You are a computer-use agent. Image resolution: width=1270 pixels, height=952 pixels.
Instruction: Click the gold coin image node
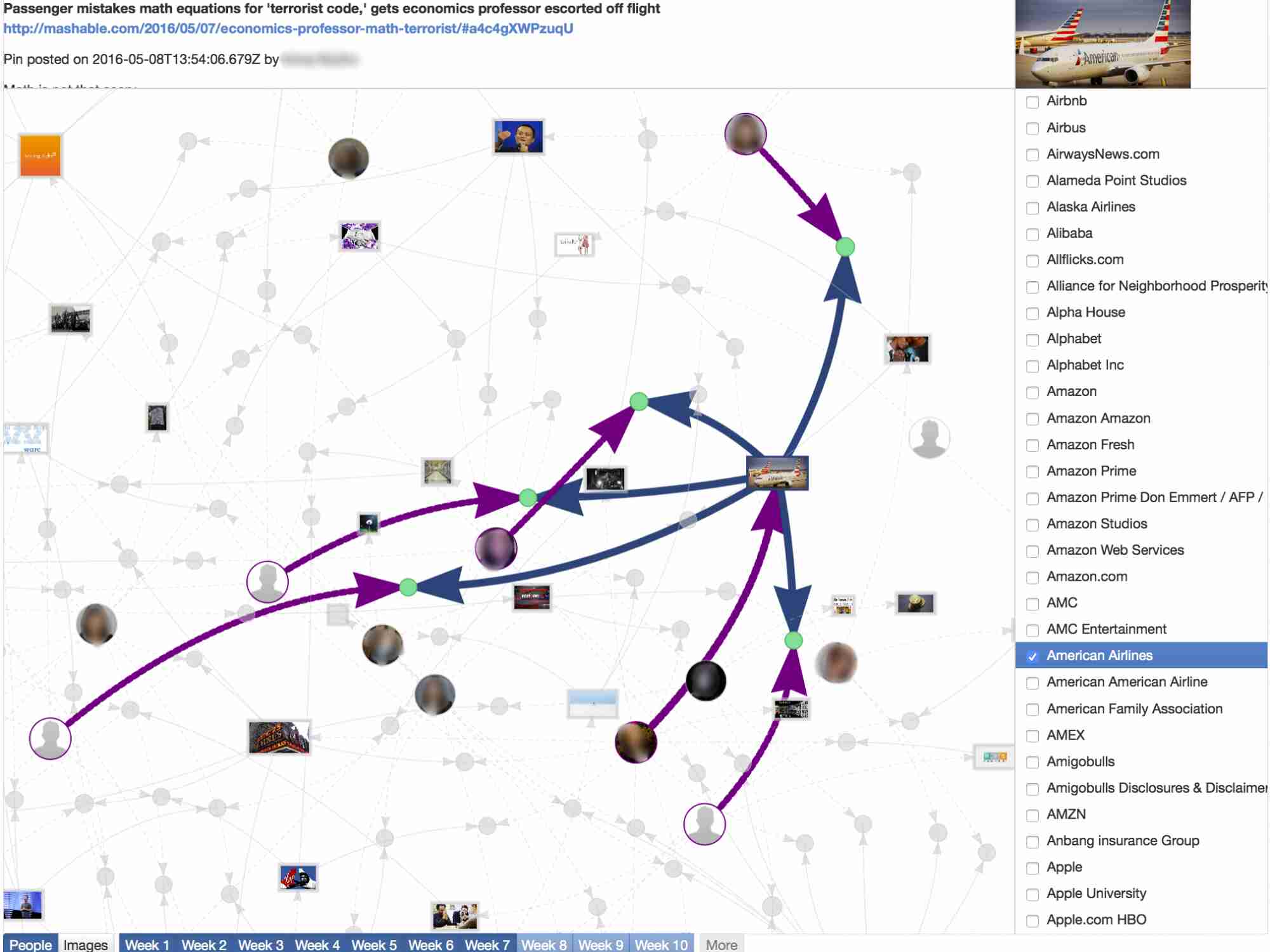click(915, 602)
